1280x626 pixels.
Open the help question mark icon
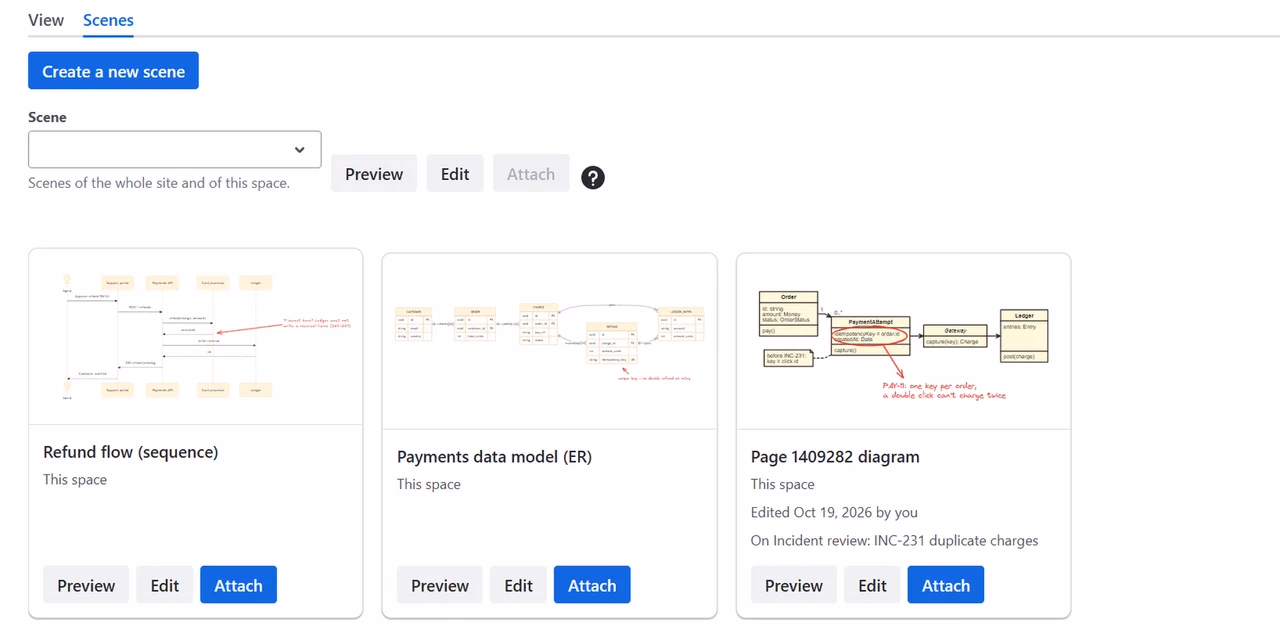pos(593,178)
